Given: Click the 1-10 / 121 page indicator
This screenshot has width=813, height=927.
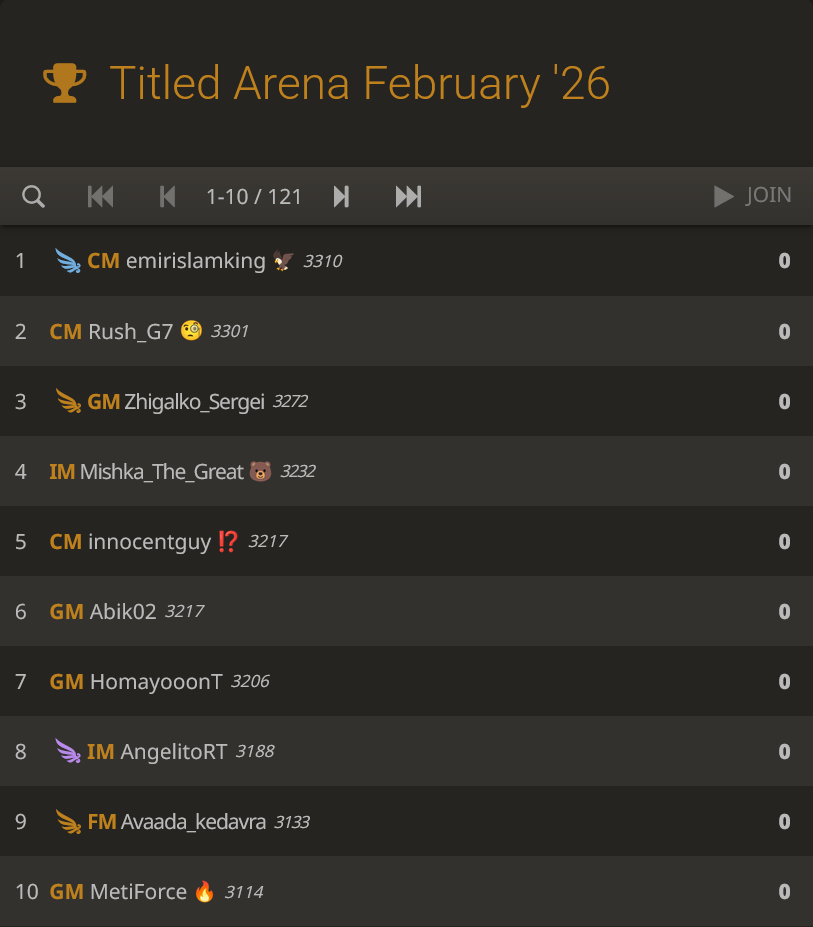Looking at the screenshot, I should click(253, 196).
